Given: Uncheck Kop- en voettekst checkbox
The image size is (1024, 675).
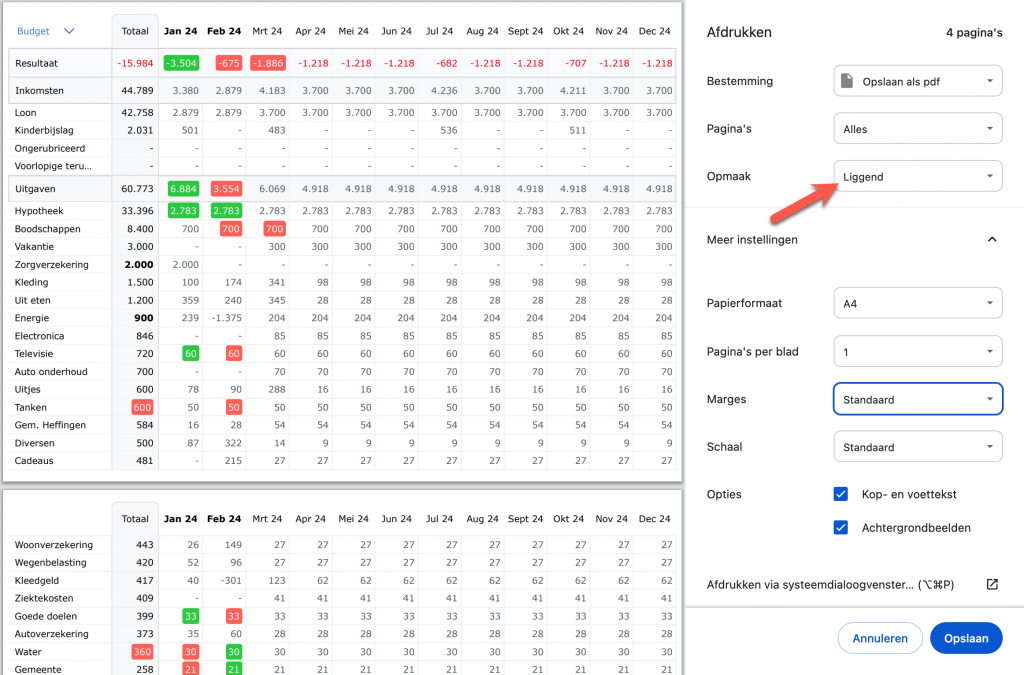Looking at the screenshot, I should (840, 494).
